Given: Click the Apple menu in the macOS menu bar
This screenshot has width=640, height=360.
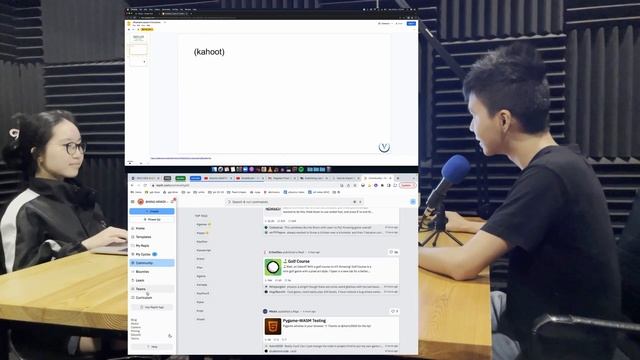Looking at the screenshot, I should 128,9.
